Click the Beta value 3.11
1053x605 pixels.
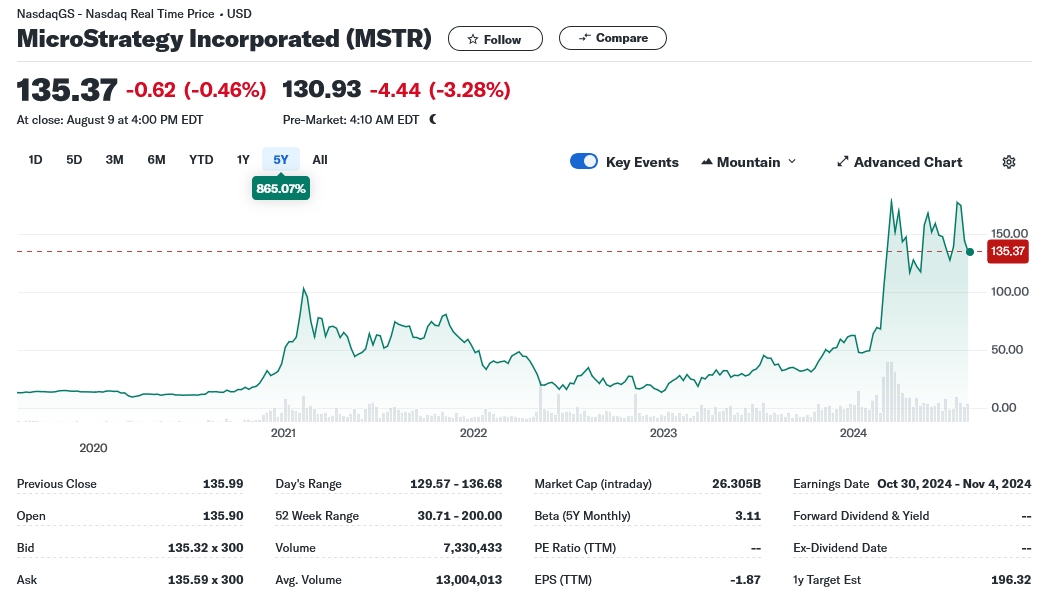pyautogui.click(x=748, y=516)
